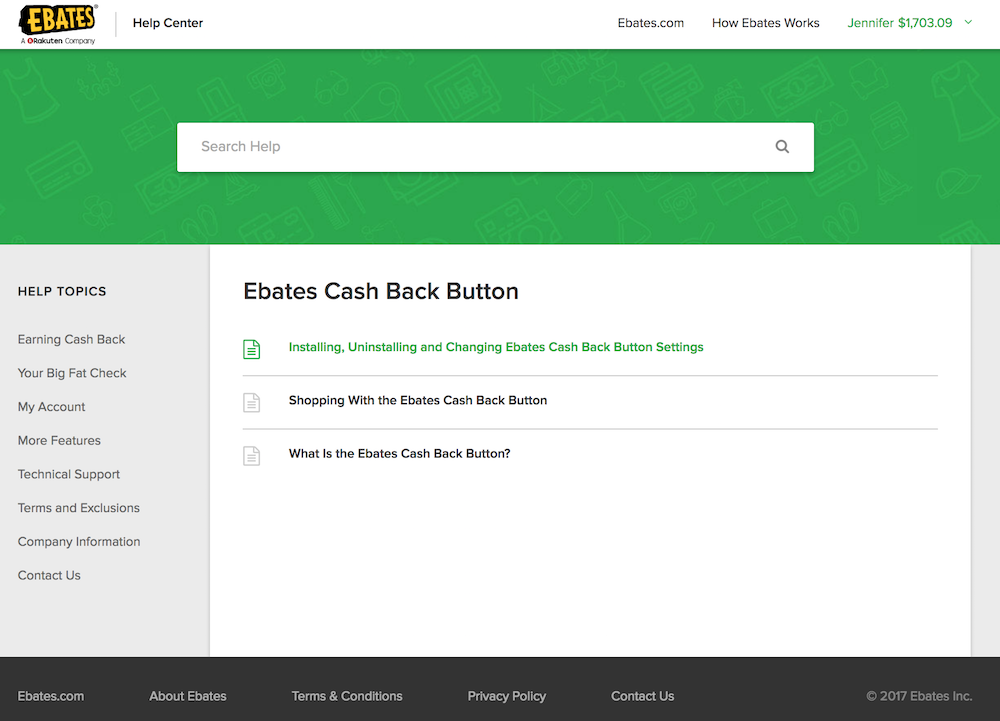Click the Ebates logo
The width and height of the screenshot is (1000, 721).
click(x=58, y=24)
